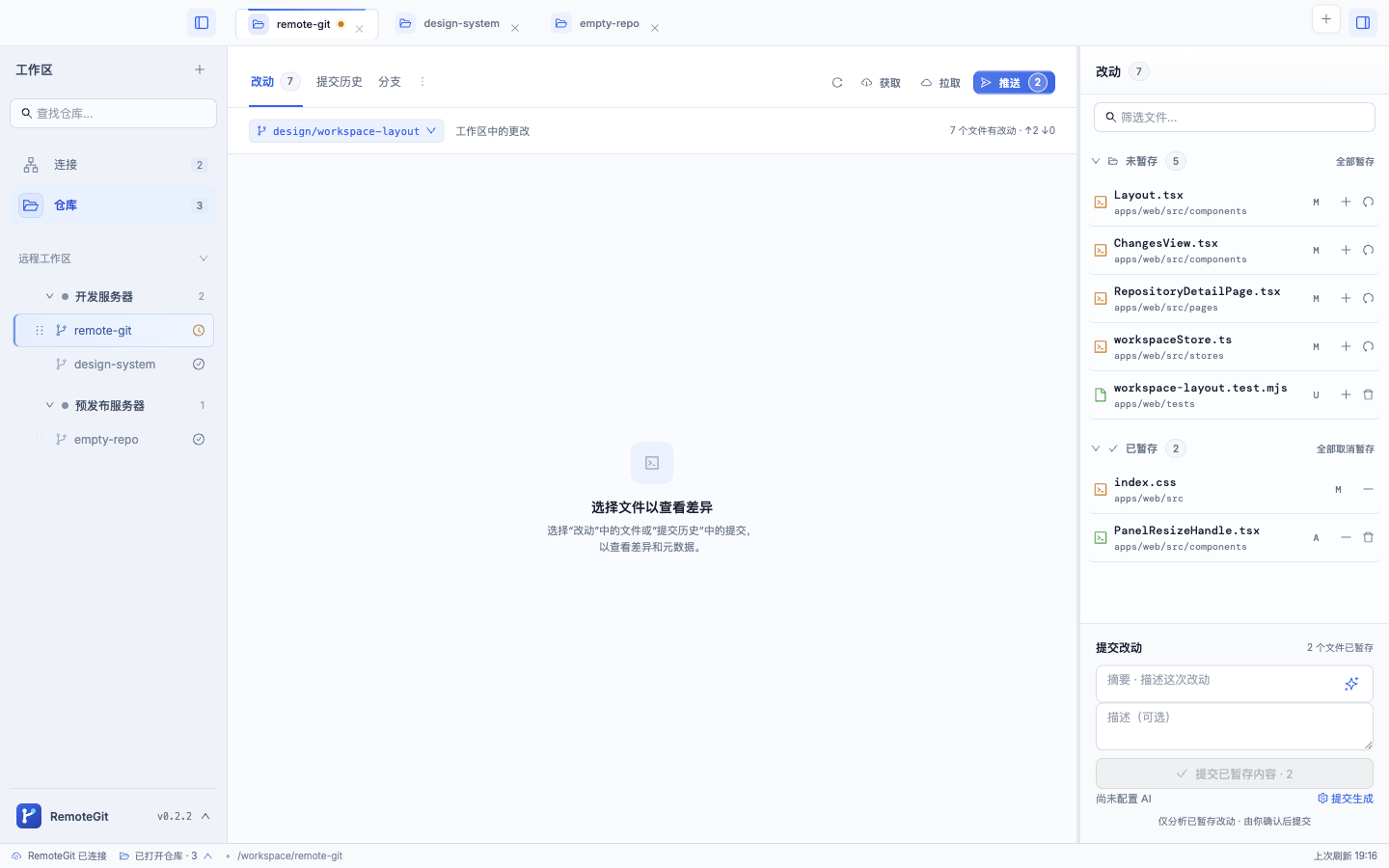
Task: Toggle the right changes panel icon
Action: coord(1363,23)
